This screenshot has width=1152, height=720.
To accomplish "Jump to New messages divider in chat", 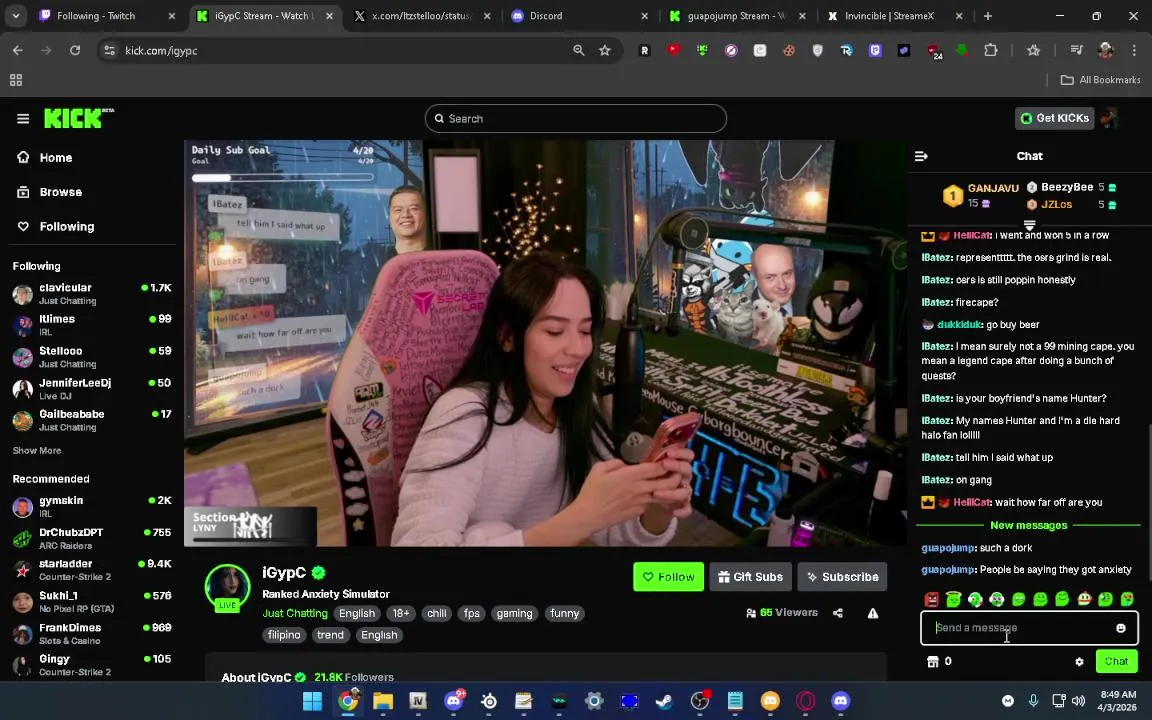I will click(1029, 525).
